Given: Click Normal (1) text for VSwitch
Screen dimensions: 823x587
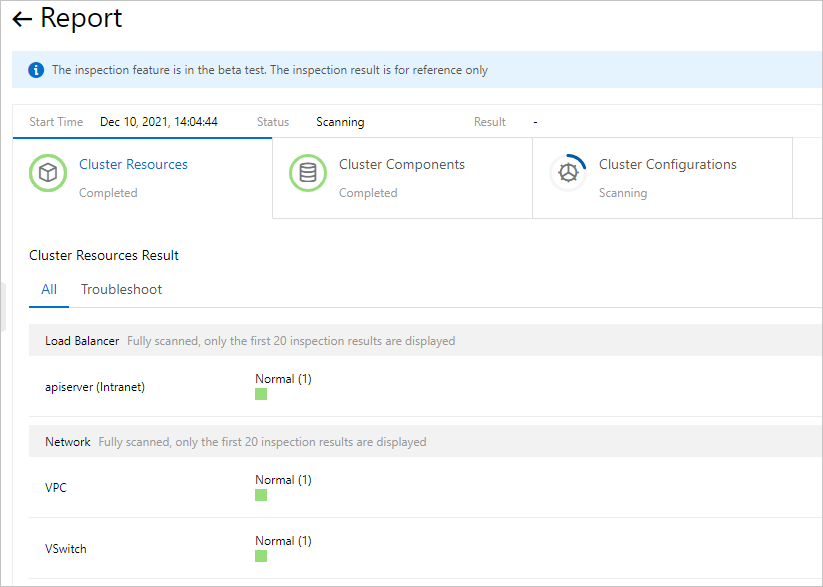Looking at the screenshot, I should (283, 541).
